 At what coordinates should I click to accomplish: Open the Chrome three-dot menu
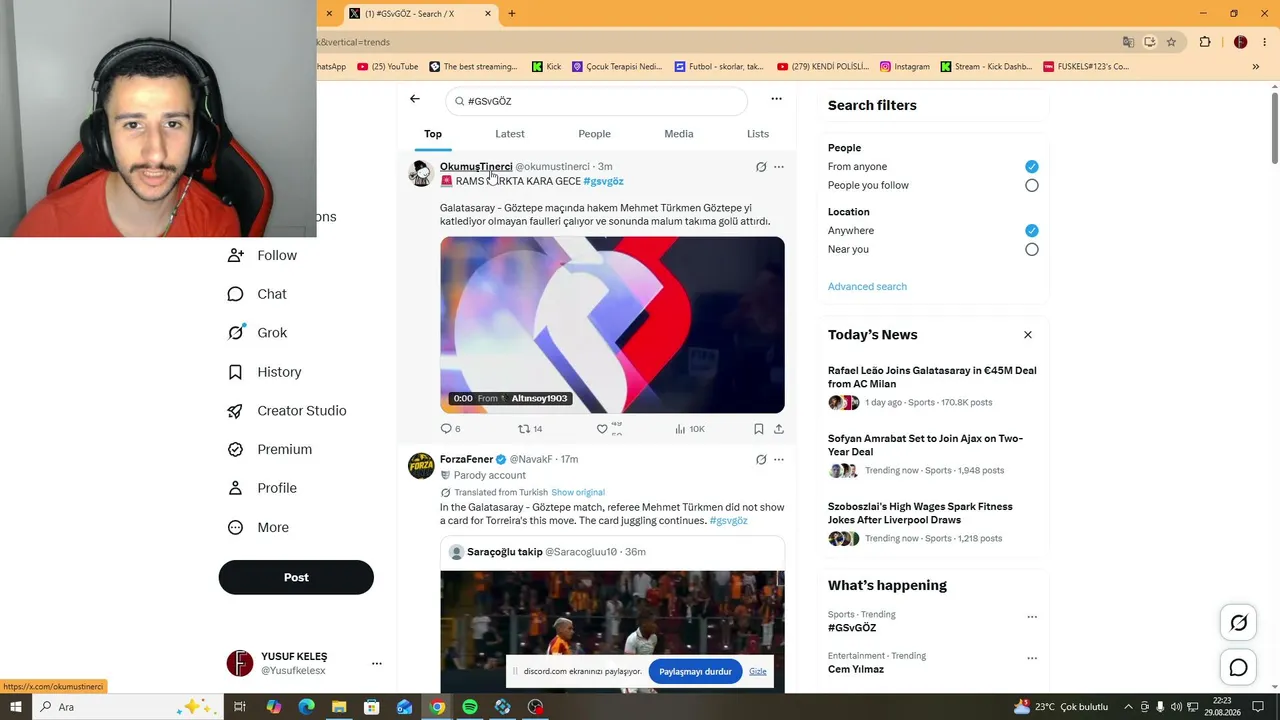pos(1263,42)
